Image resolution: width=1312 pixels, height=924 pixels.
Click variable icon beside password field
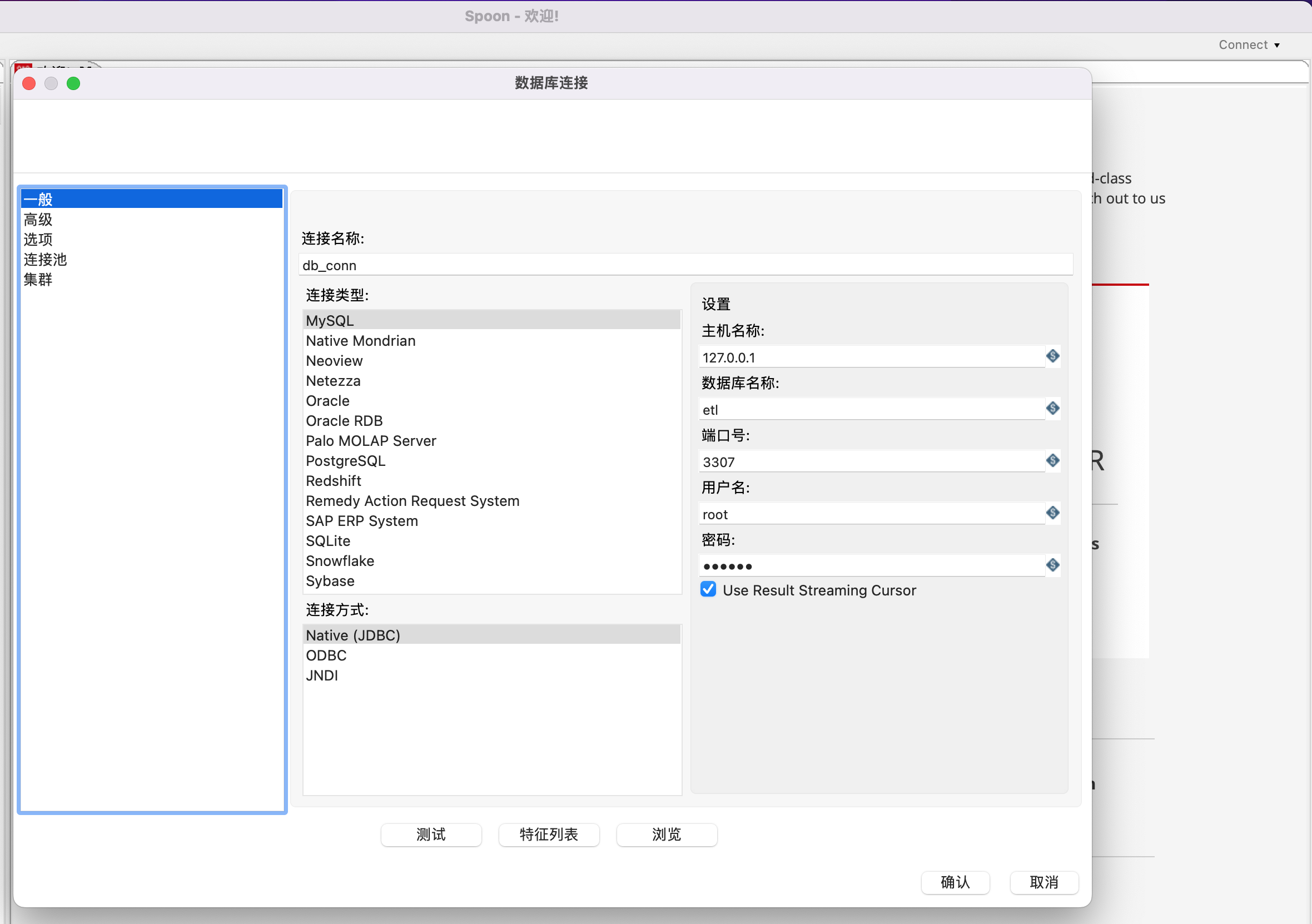point(1052,565)
